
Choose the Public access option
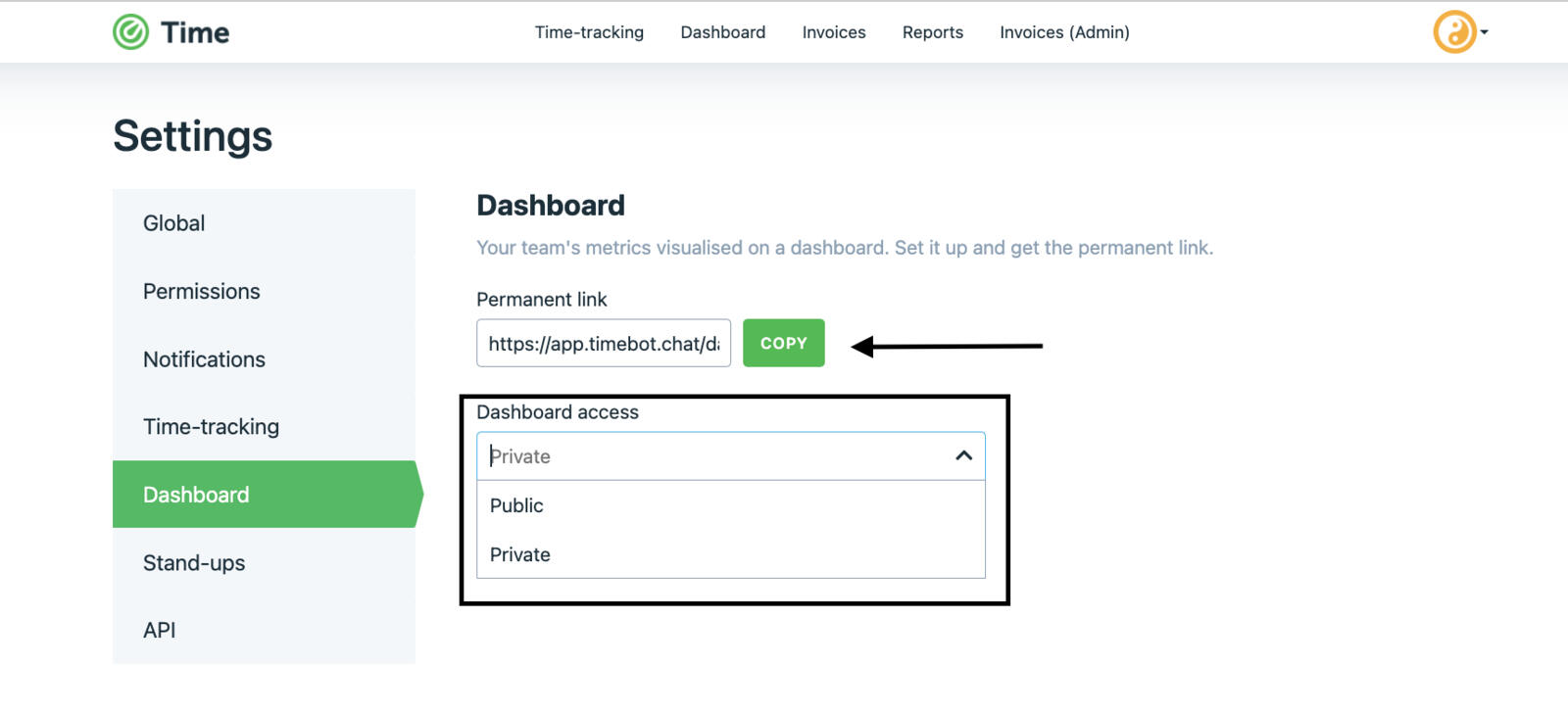coord(731,505)
